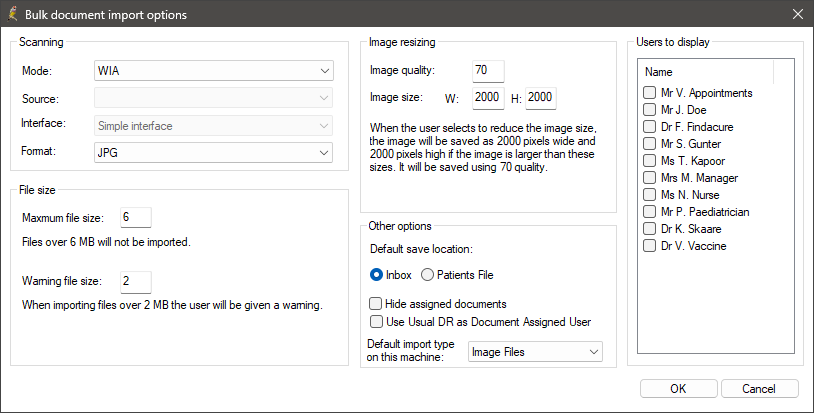The width and height of the screenshot is (814, 413).
Task: Check the Mr V. Appointments user
Action: pos(650,93)
